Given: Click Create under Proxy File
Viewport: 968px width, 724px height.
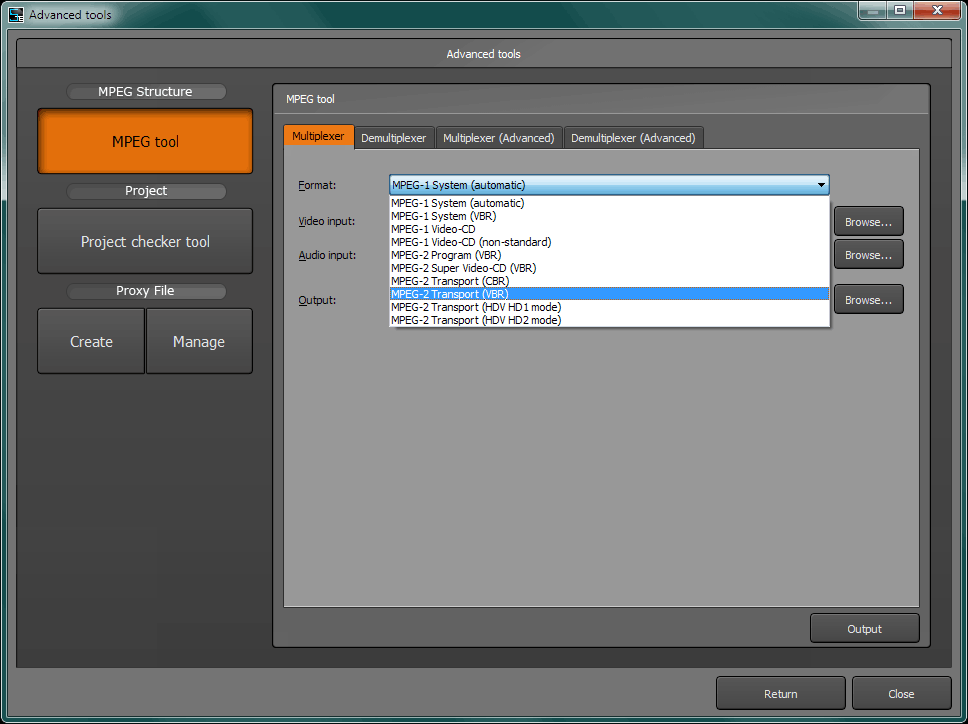Looking at the screenshot, I should click(90, 341).
